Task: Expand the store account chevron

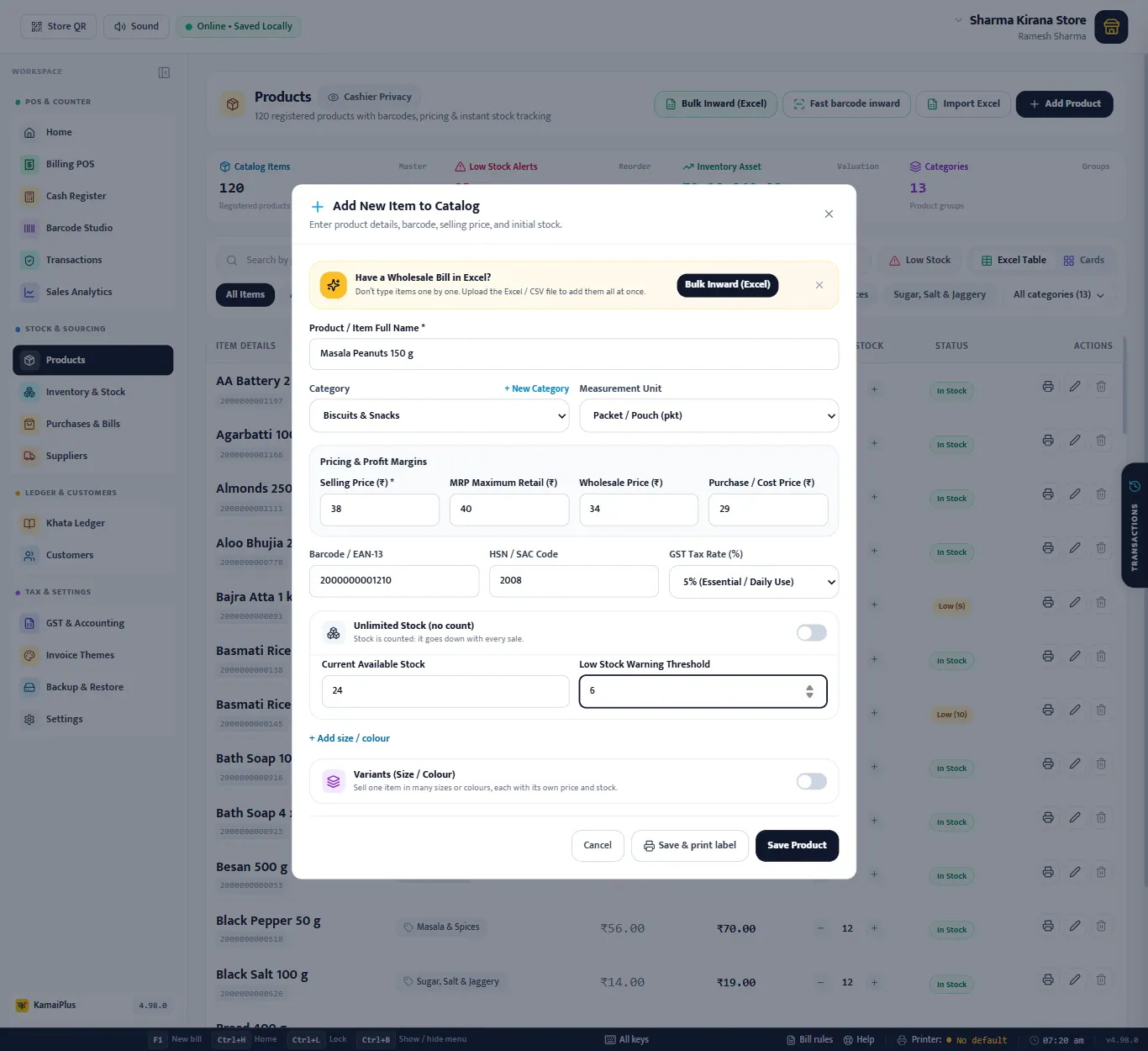Action: pos(958,20)
